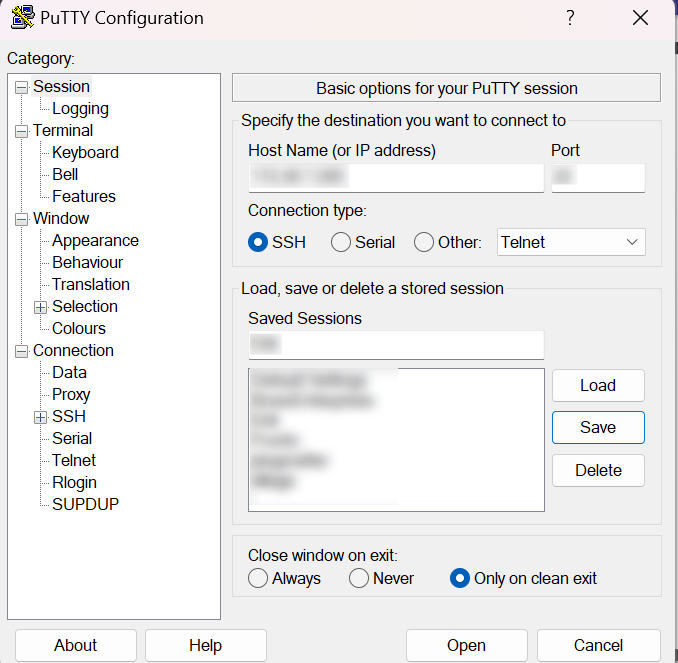Expand the Selection tree node
The width and height of the screenshot is (678, 663).
click(x=41, y=307)
